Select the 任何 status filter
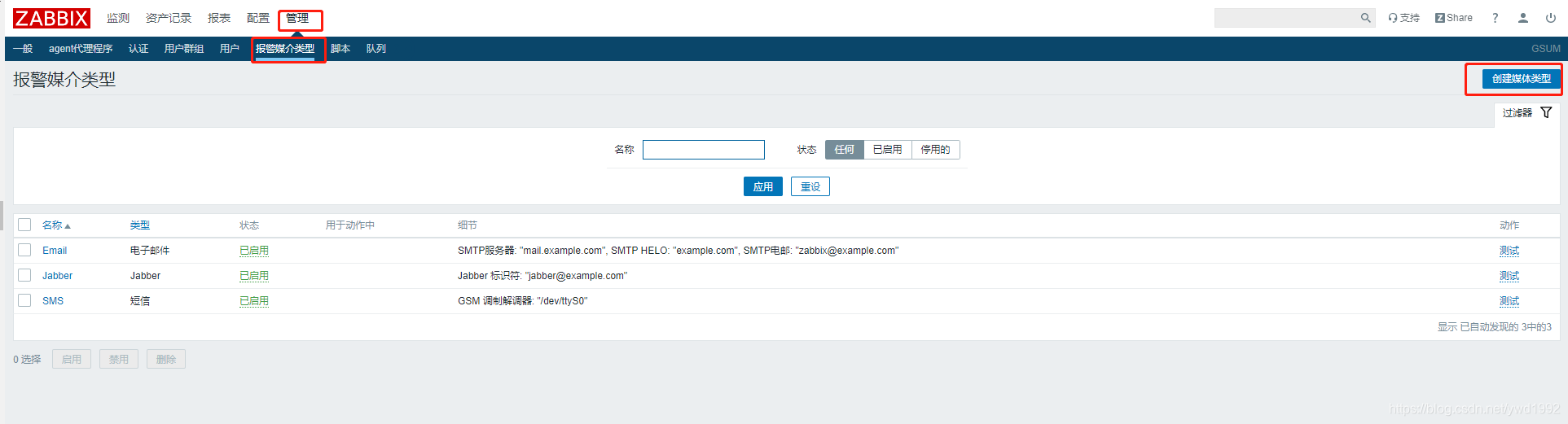This screenshot has width=1568, height=424. pyautogui.click(x=844, y=150)
